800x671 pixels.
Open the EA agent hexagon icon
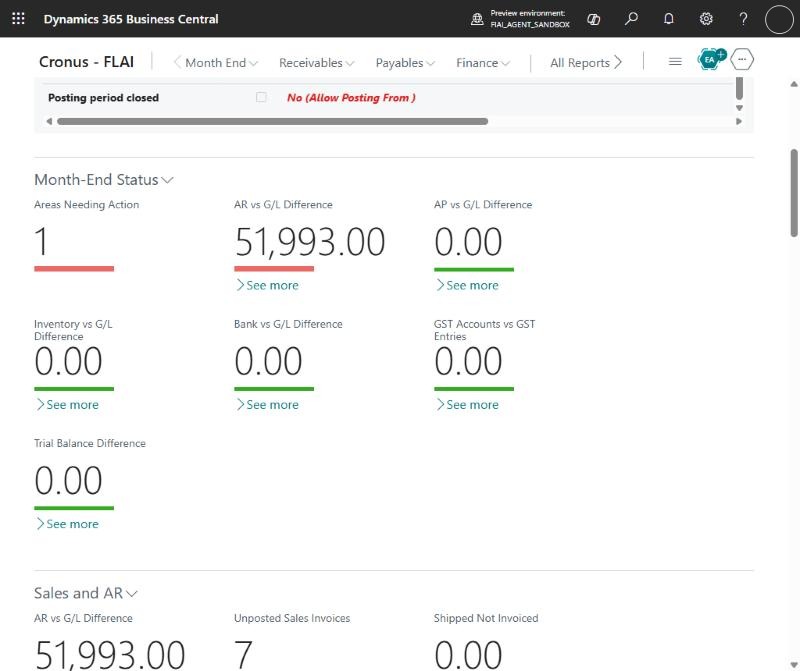point(711,60)
